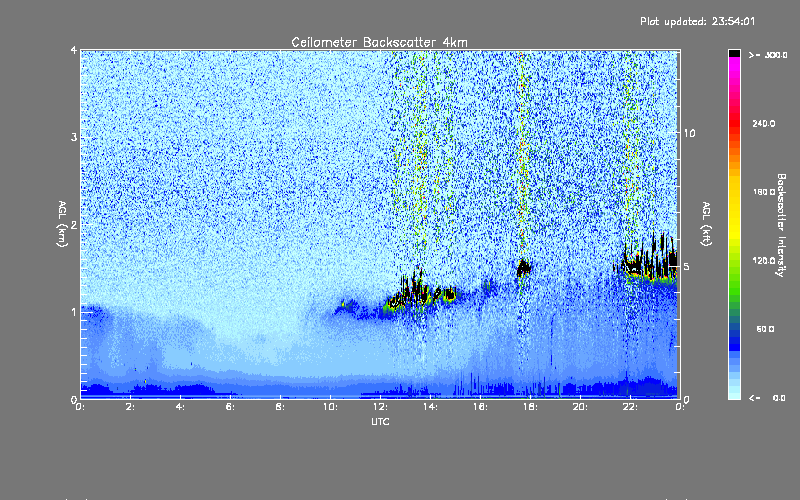Select the '18:' UTC time tick
This screenshot has height=500, width=800.
[x=531, y=407]
